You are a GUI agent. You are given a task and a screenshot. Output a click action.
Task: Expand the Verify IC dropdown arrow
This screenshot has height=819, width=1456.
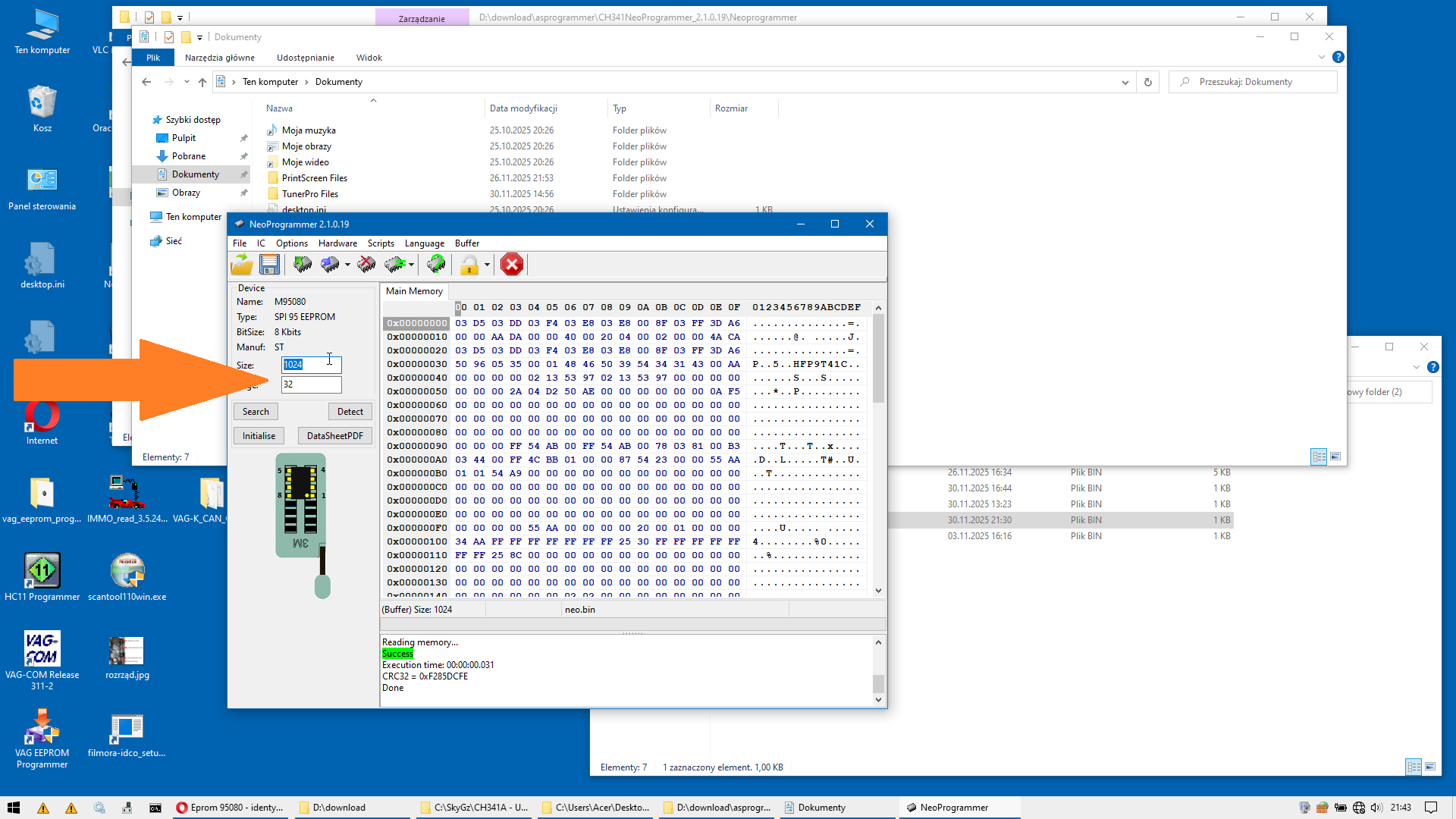click(x=411, y=265)
